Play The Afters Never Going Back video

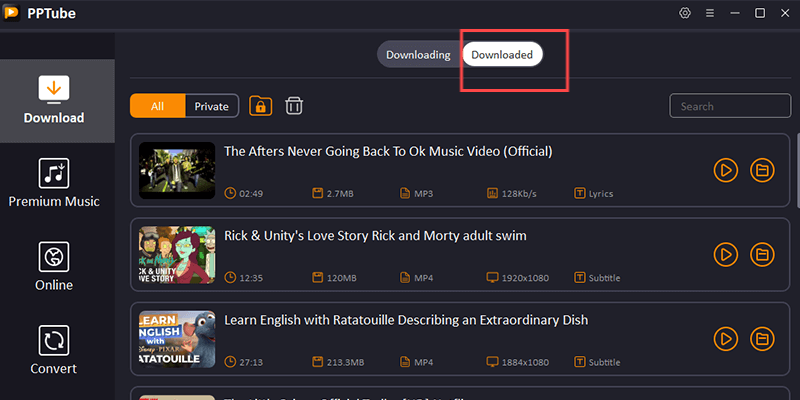click(726, 170)
